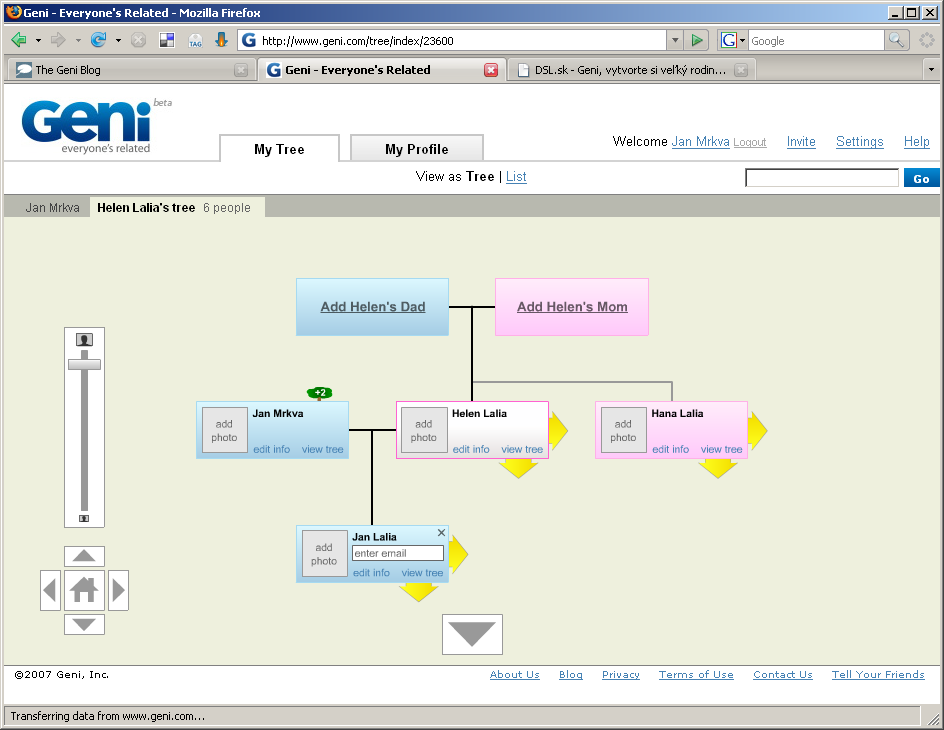Open the search engine selector dropdown
This screenshot has height=730, width=944.
tap(742, 40)
